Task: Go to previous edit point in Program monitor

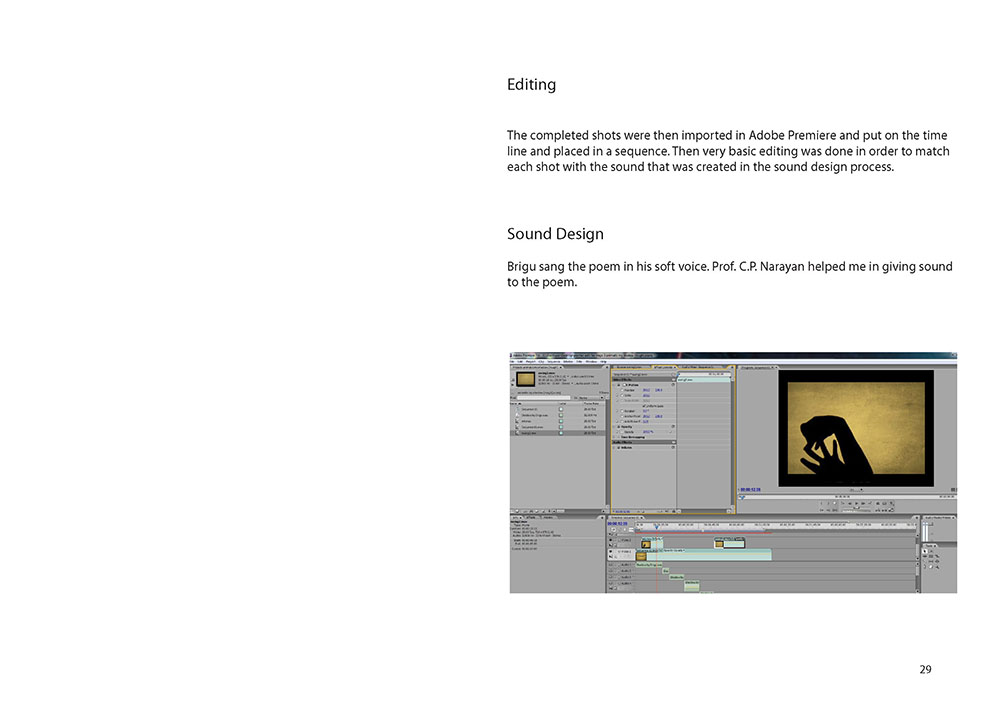Action: coord(842,503)
